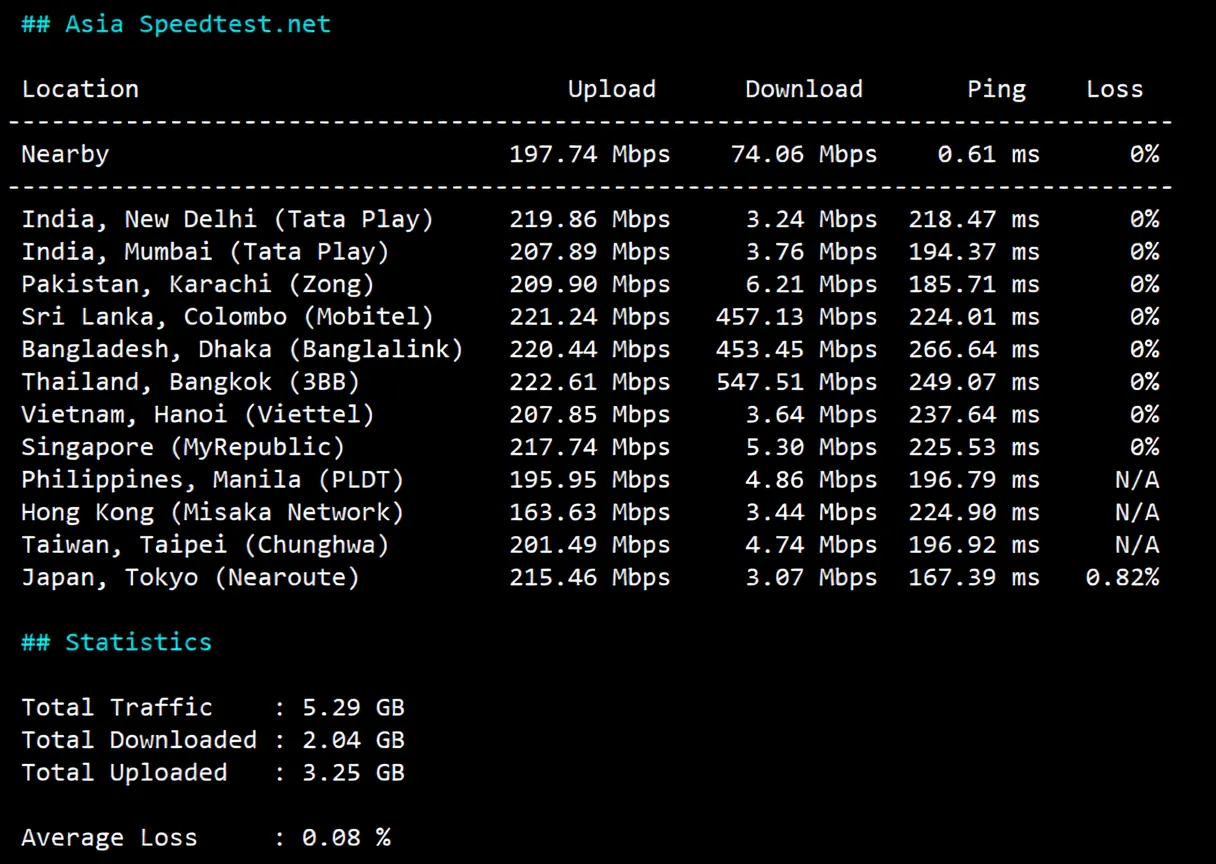Select the 'Nearby' row label
Image resolution: width=1216 pixels, height=864 pixels.
click(65, 154)
